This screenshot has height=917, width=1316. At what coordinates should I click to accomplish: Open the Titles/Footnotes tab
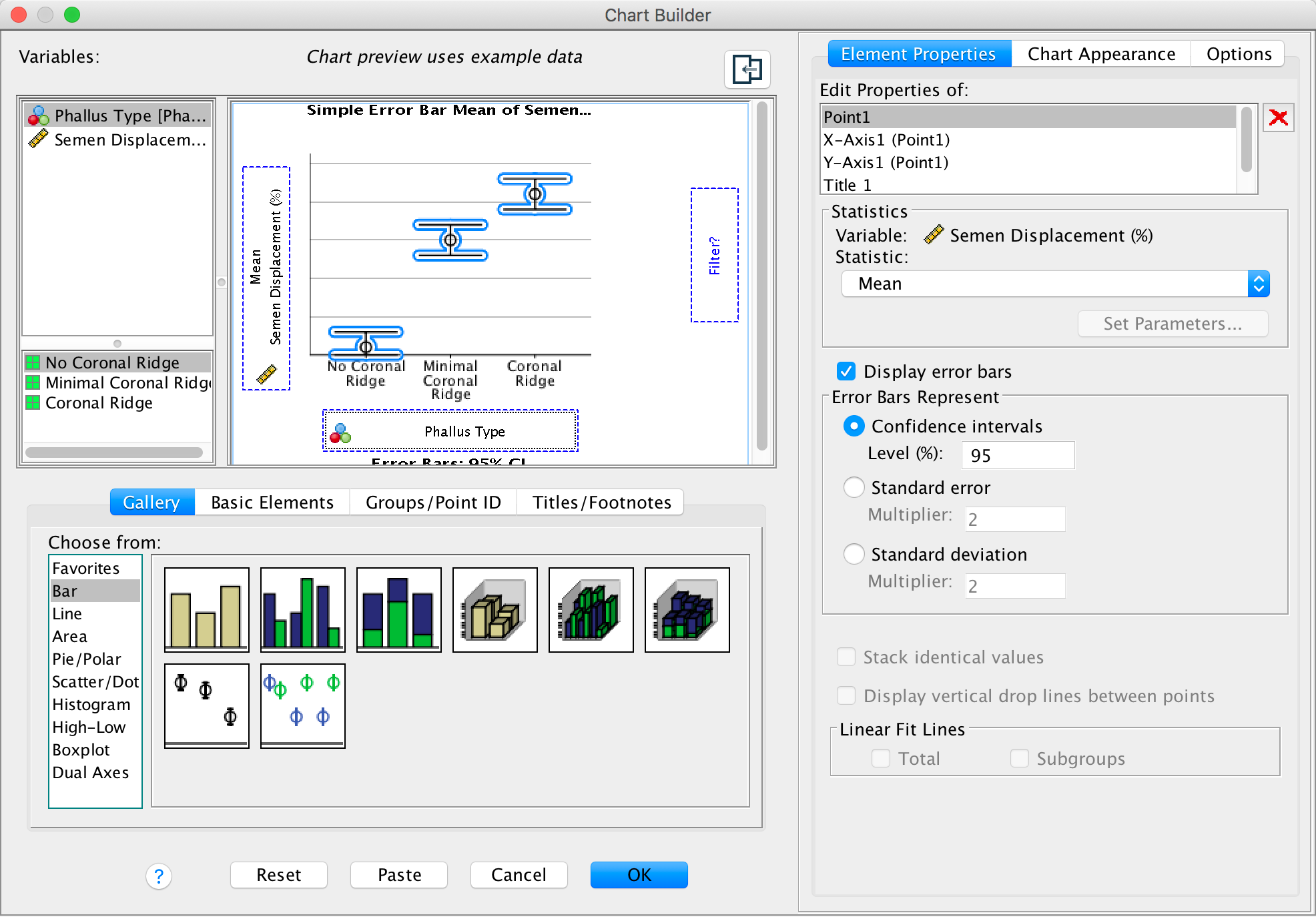[x=601, y=502]
